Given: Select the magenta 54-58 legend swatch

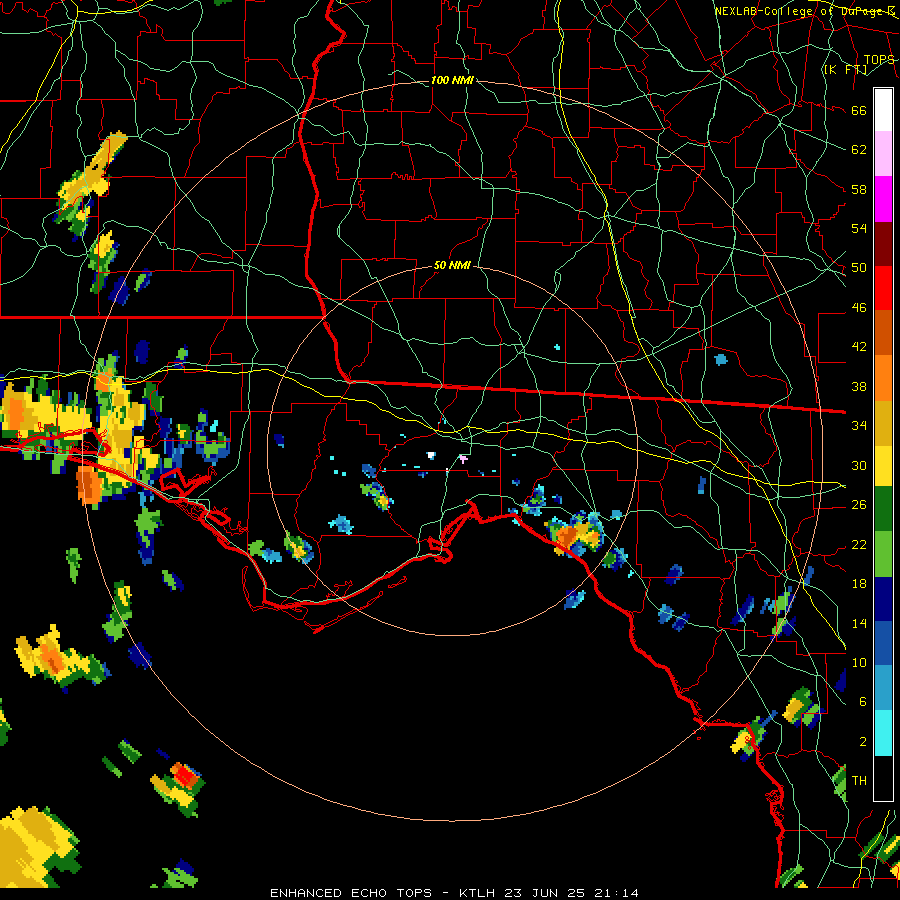Looking at the screenshot, I should coord(883,199).
